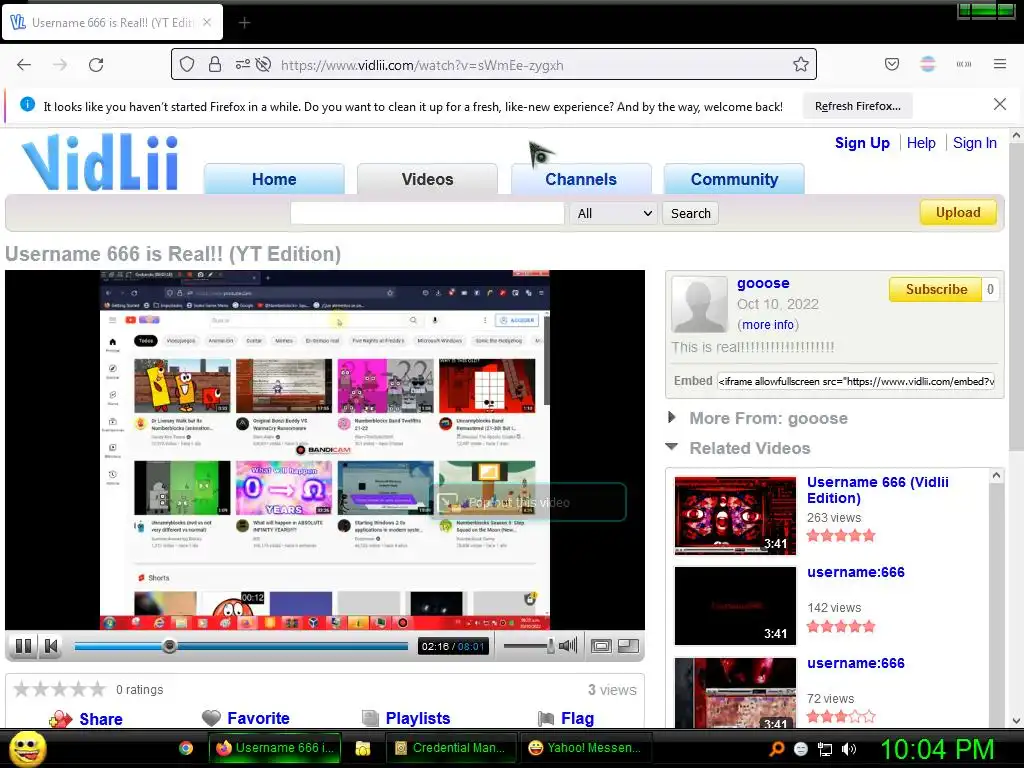Reload the page with the refresh icon
Screen dimensions: 1024x768
96,65
